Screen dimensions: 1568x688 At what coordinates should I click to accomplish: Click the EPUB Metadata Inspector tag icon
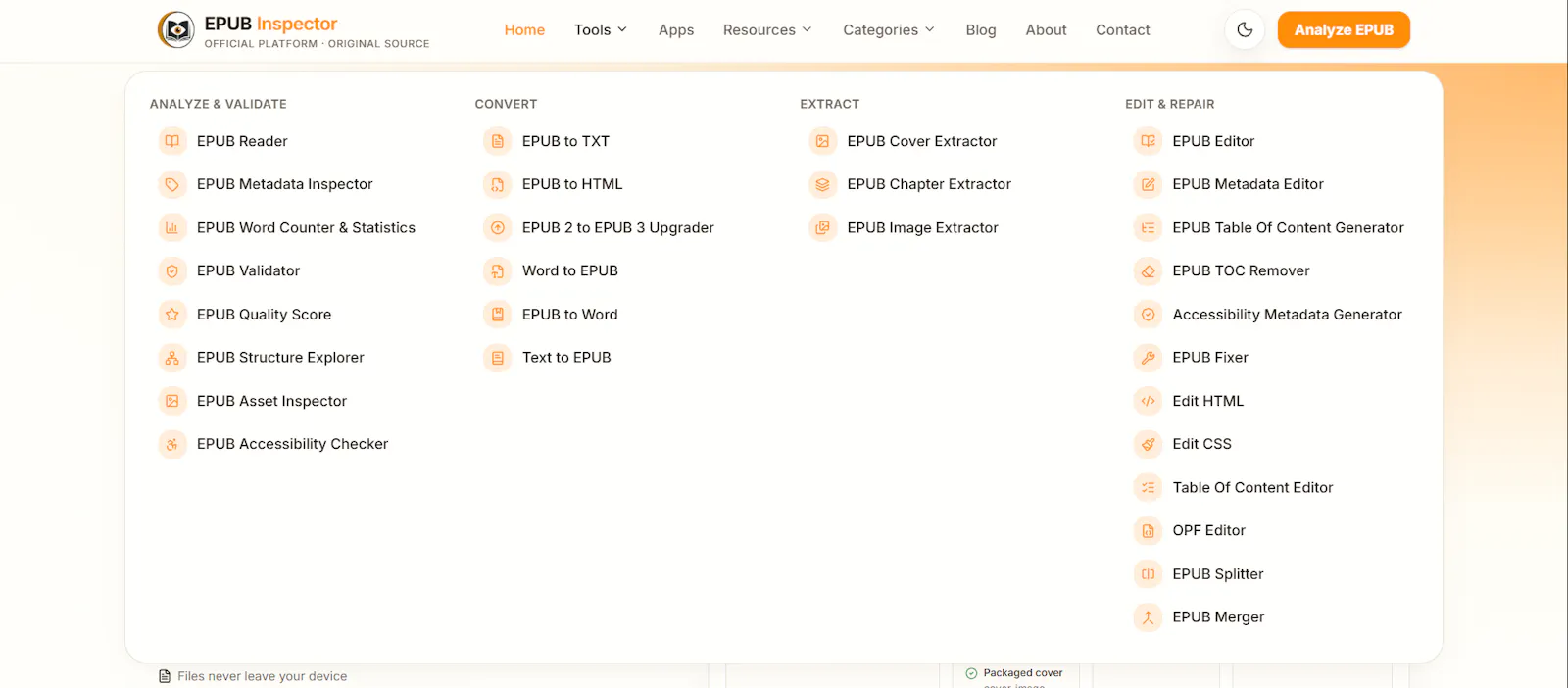tap(172, 184)
